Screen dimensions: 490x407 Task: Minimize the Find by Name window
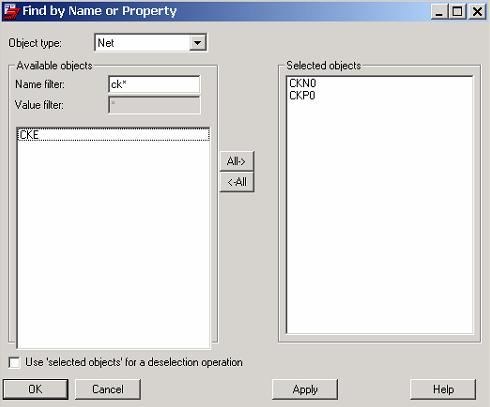tap(439, 12)
